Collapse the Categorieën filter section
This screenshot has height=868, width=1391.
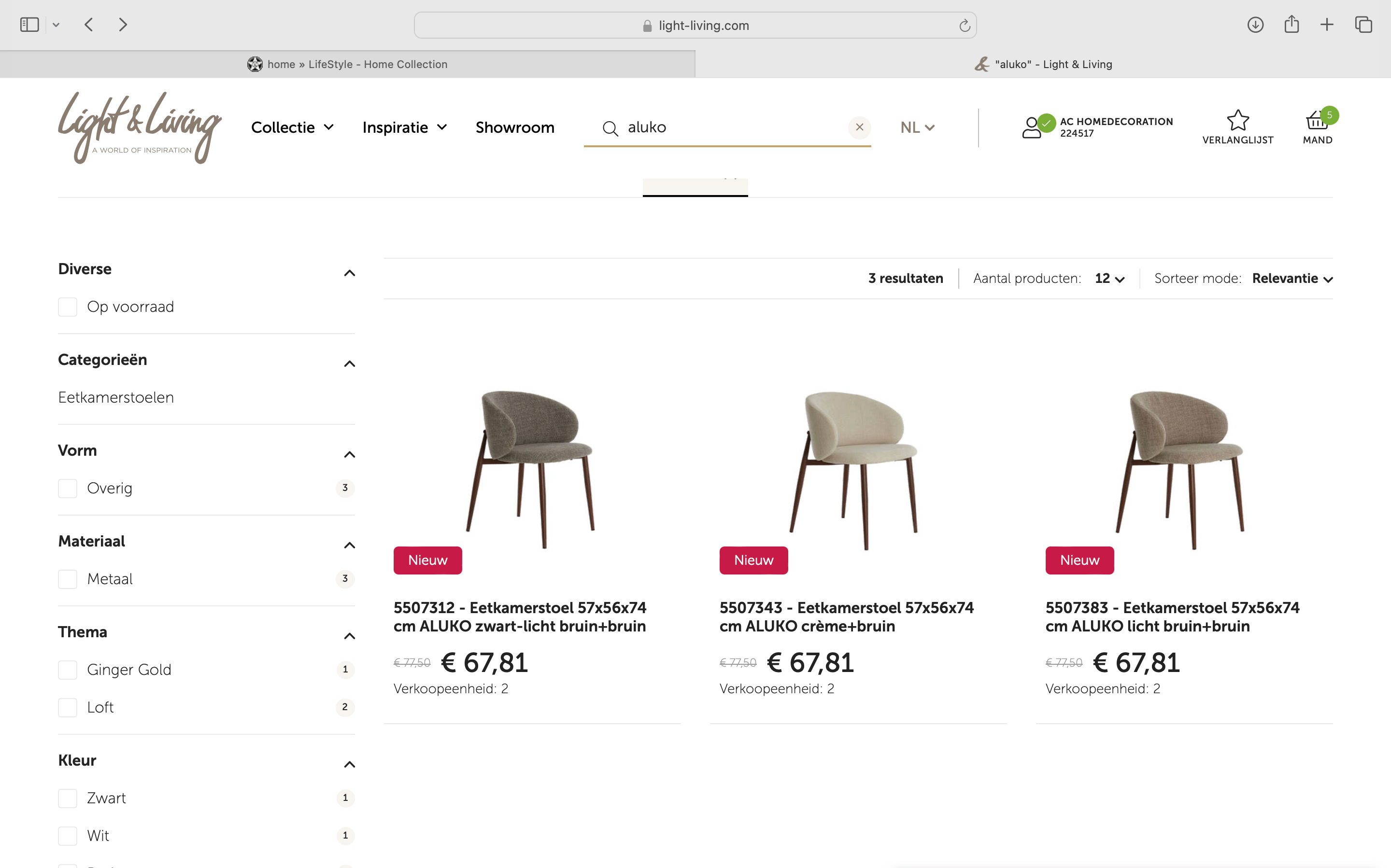(x=349, y=364)
